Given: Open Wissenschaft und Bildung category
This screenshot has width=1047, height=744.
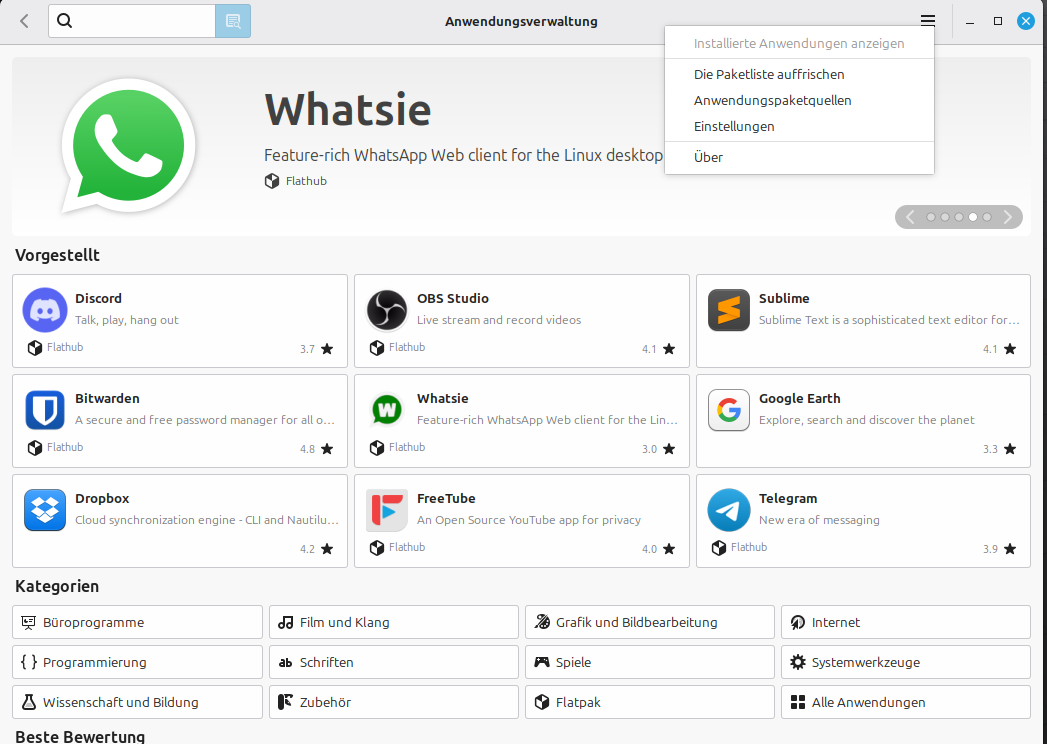Looking at the screenshot, I should pyautogui.click(x=137, y=703).
